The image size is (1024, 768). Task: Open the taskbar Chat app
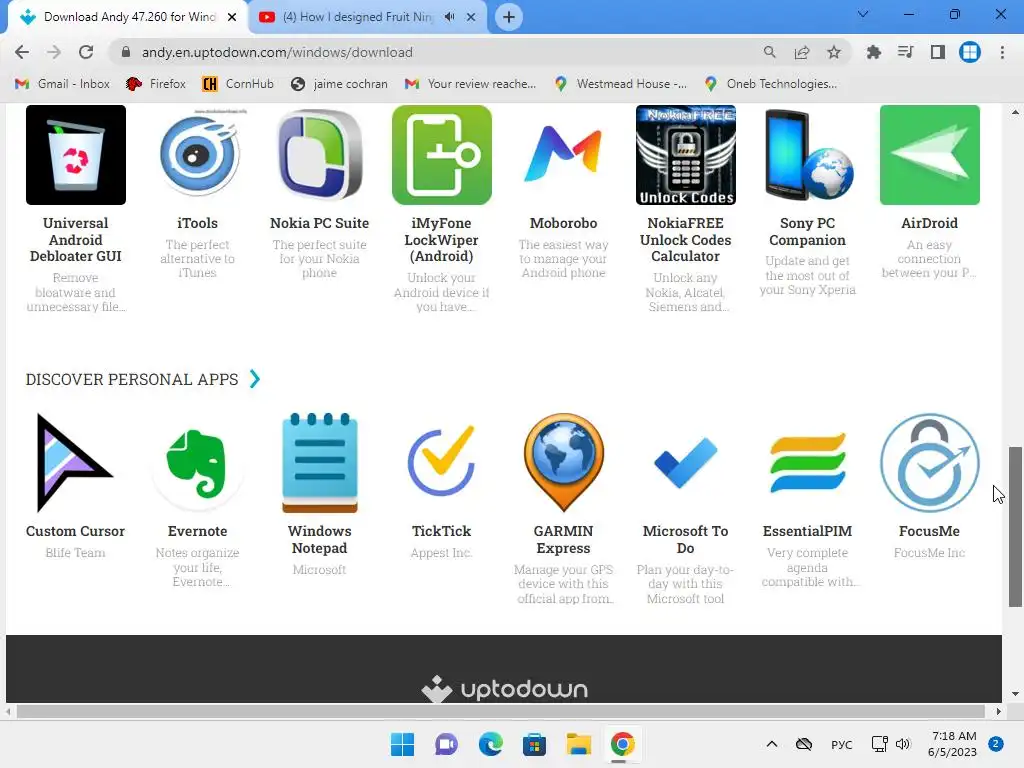[446, 744]
